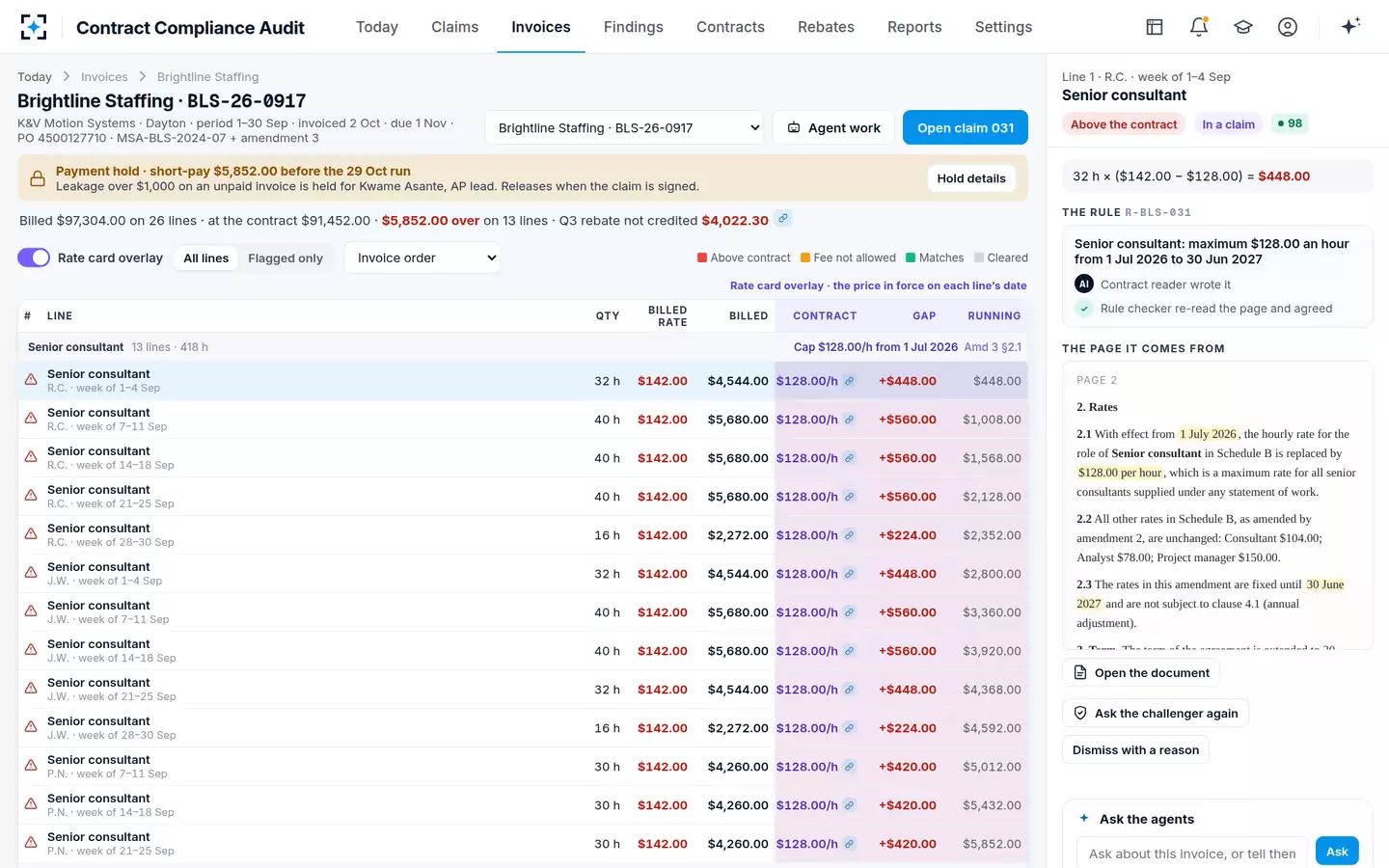Click Dismiss with a reason
Screen dimensions: 1389x868
(x=1135, y=750)
